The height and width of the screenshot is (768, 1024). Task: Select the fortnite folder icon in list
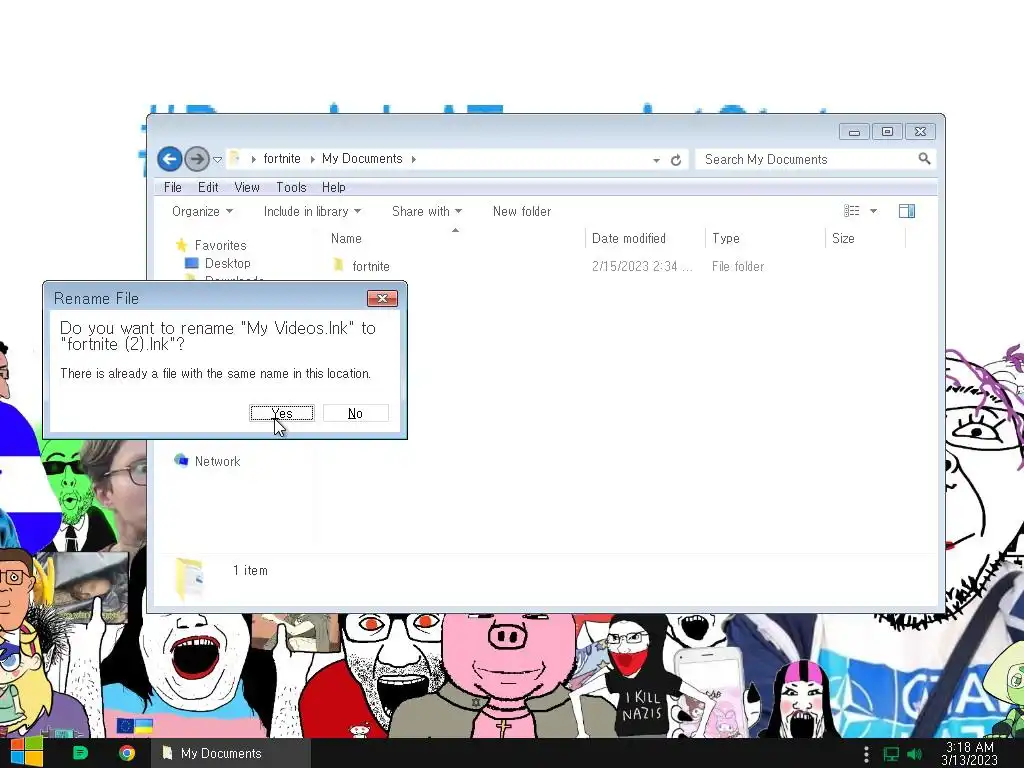click(x=338, y=265)
